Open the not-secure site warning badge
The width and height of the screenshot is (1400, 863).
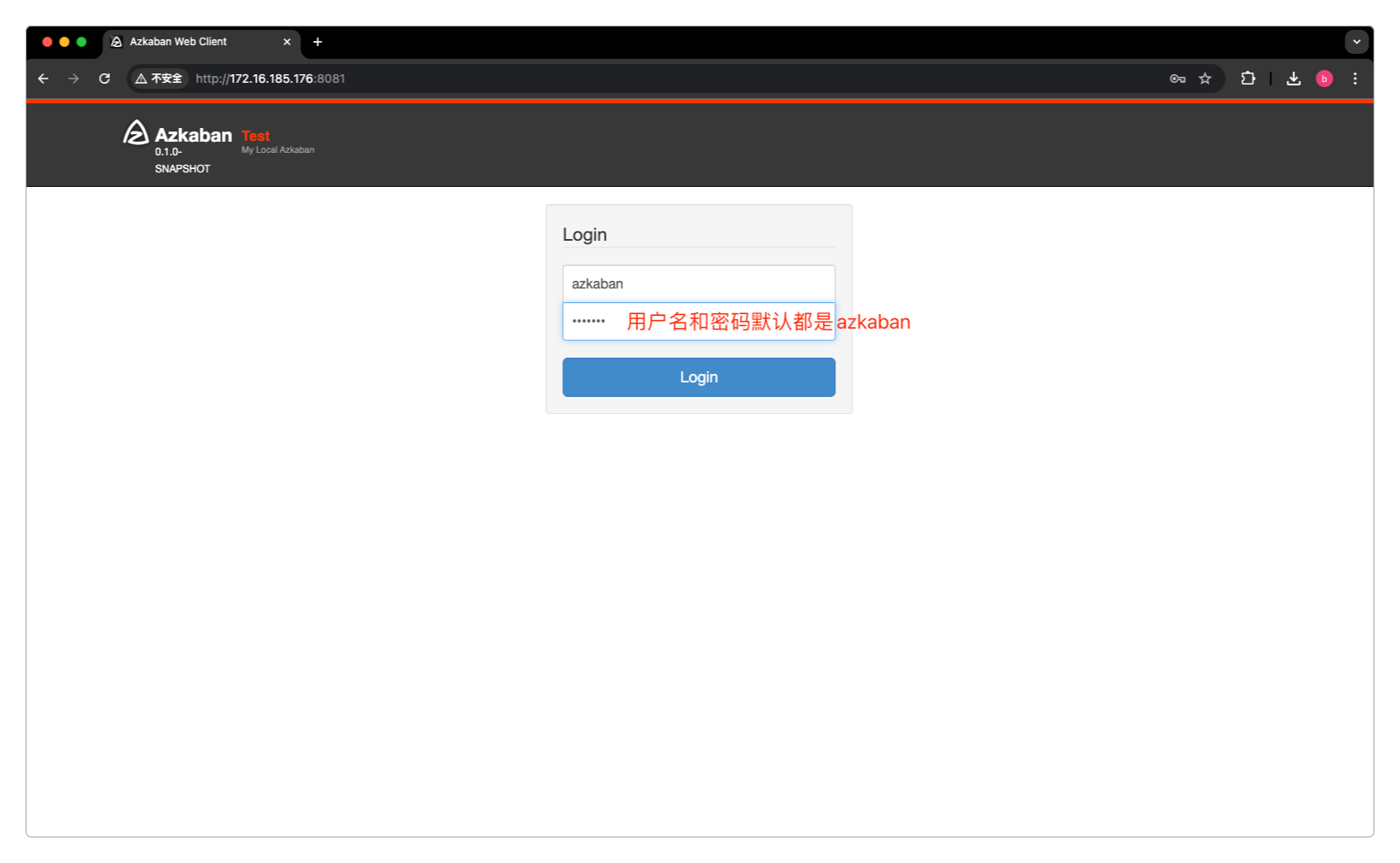[159, 79]
